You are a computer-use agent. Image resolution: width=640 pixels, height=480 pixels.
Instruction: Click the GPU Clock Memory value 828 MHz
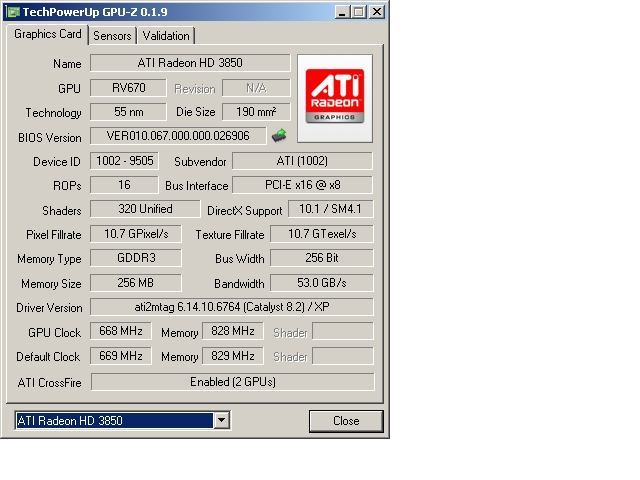(x=233, y=331)
